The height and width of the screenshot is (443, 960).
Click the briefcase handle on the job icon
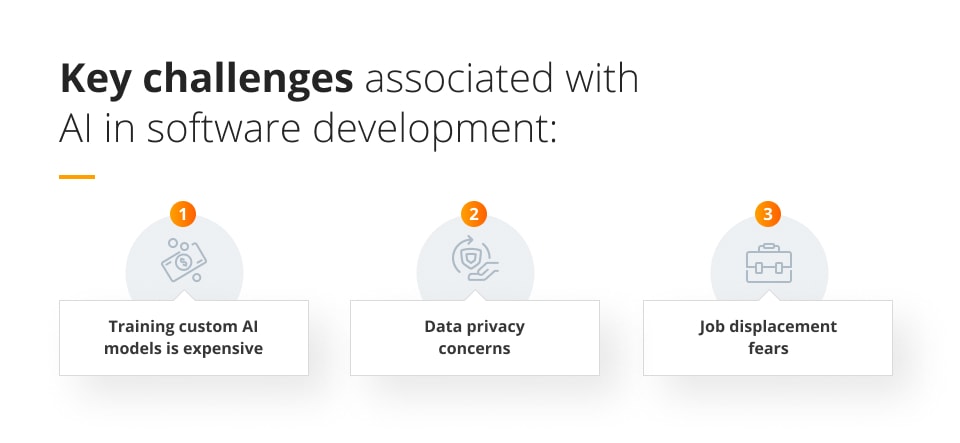pos(768,249)
